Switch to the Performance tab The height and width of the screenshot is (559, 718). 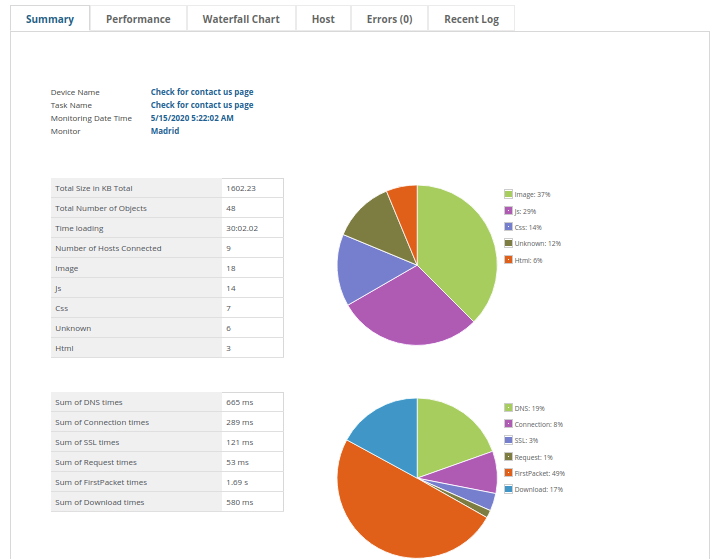tap(138, 19)
